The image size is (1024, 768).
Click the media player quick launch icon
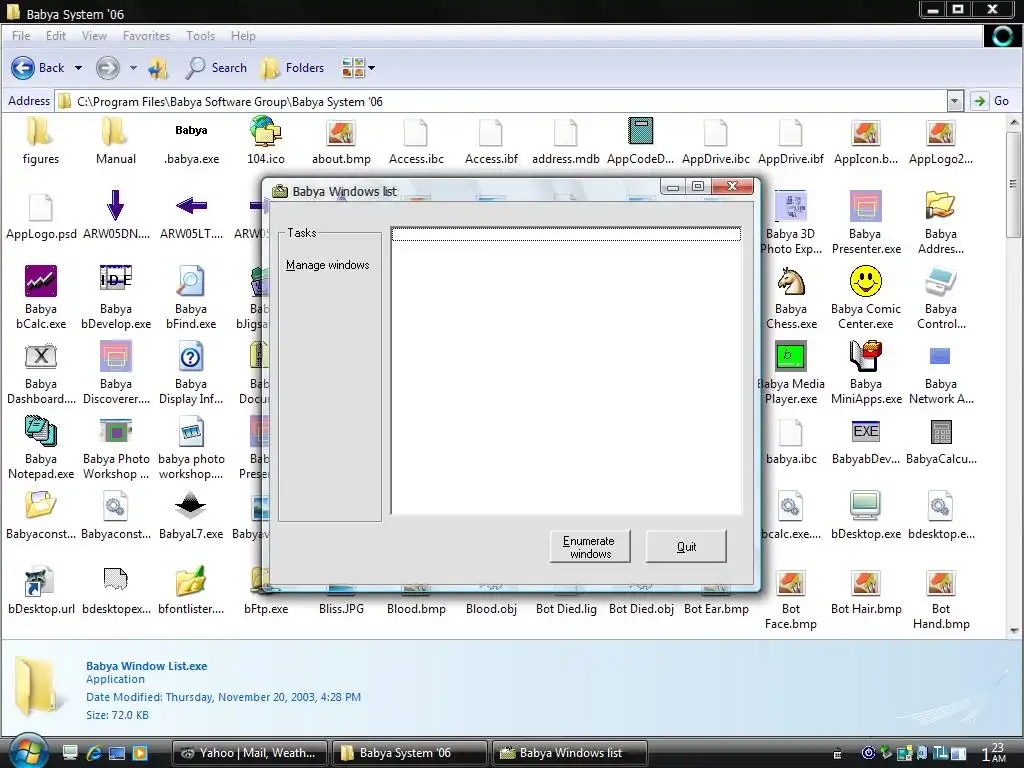point(140,753)
